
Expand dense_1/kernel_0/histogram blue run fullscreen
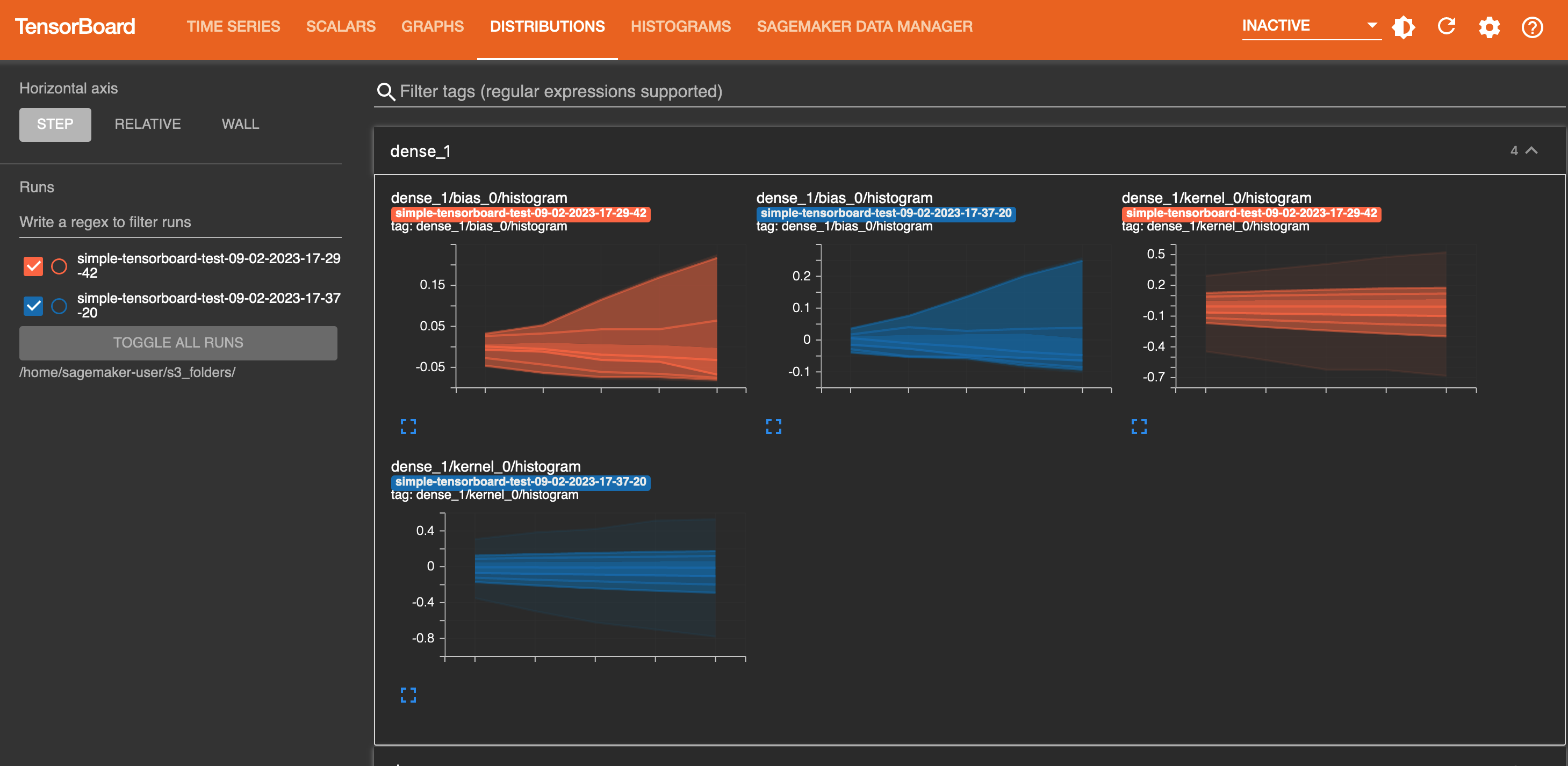coord(408,694)
